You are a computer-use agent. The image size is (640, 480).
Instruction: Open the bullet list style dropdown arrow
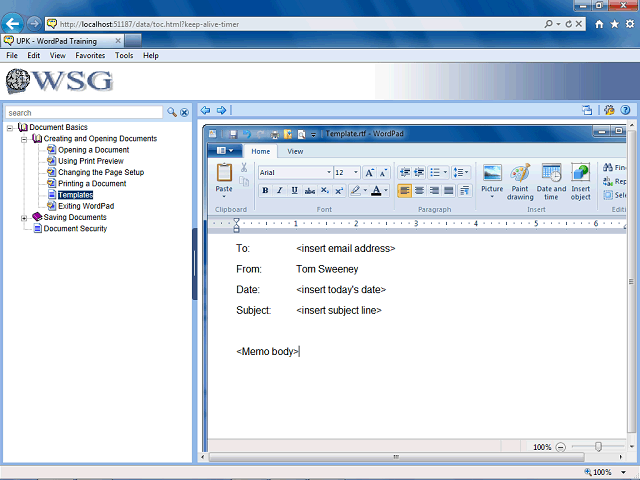[x=445, y=173]
